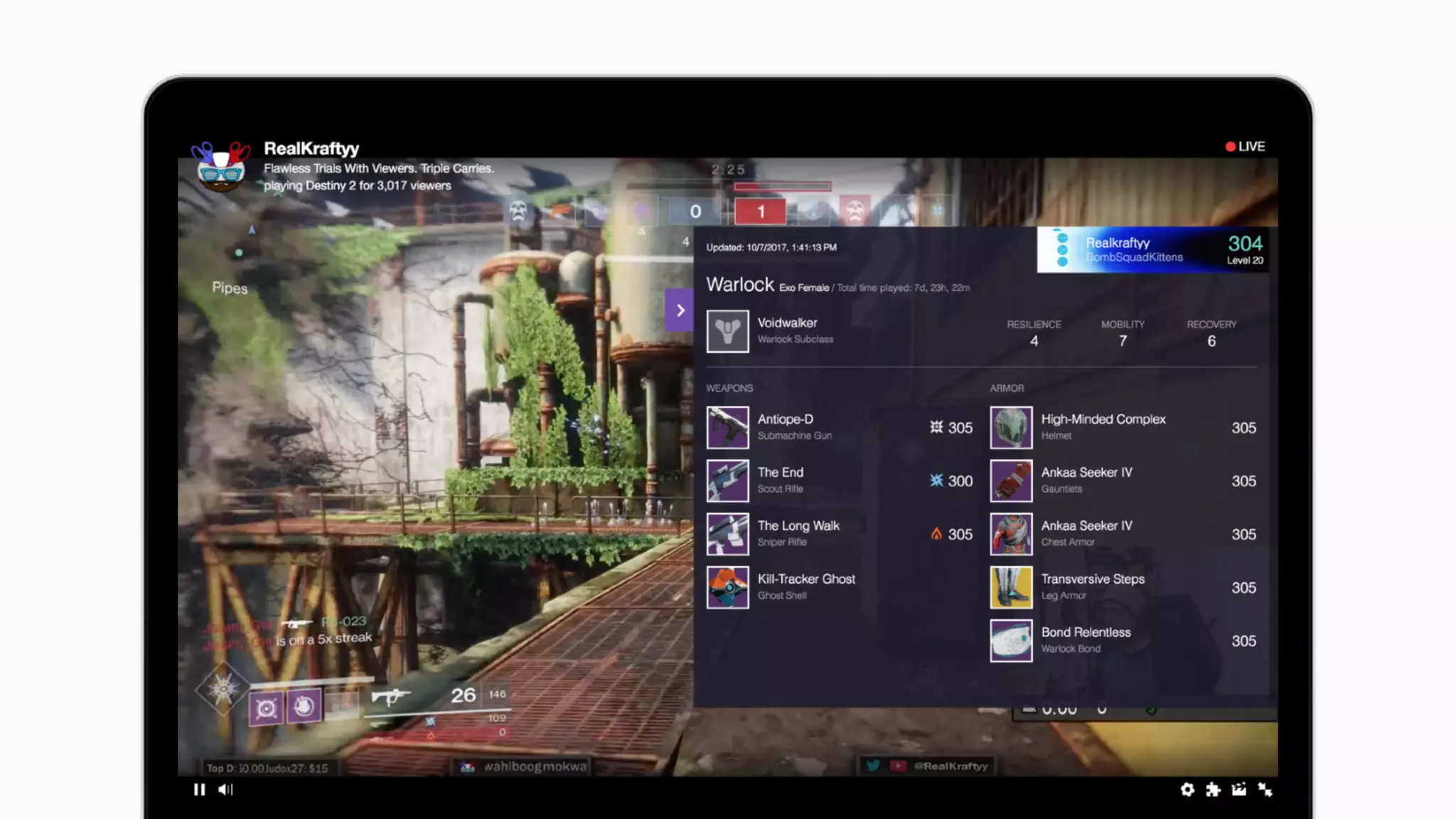Collapse the extension panel with purple arrow

(x=680, y=310)
